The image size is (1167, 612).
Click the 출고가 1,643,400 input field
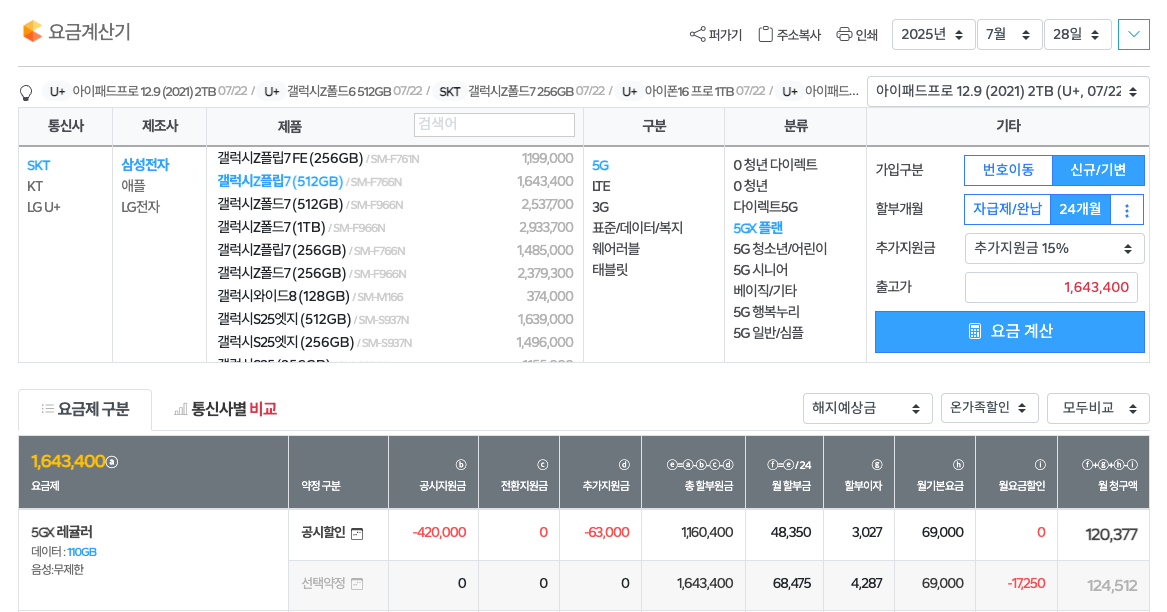point(1051,287)
